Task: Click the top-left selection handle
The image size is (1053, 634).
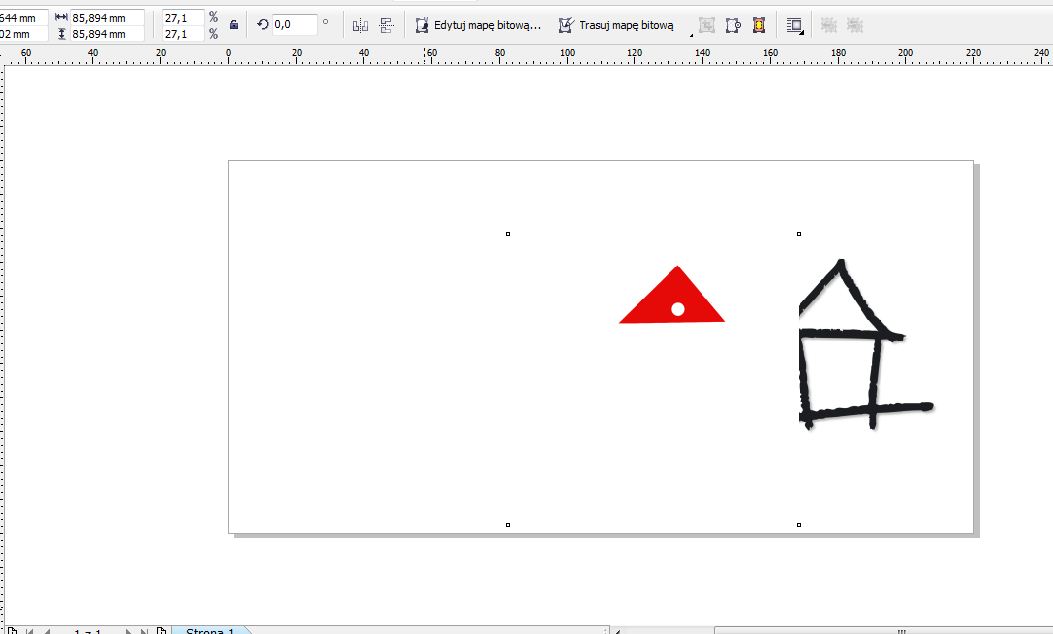Action: pos(508,234)
